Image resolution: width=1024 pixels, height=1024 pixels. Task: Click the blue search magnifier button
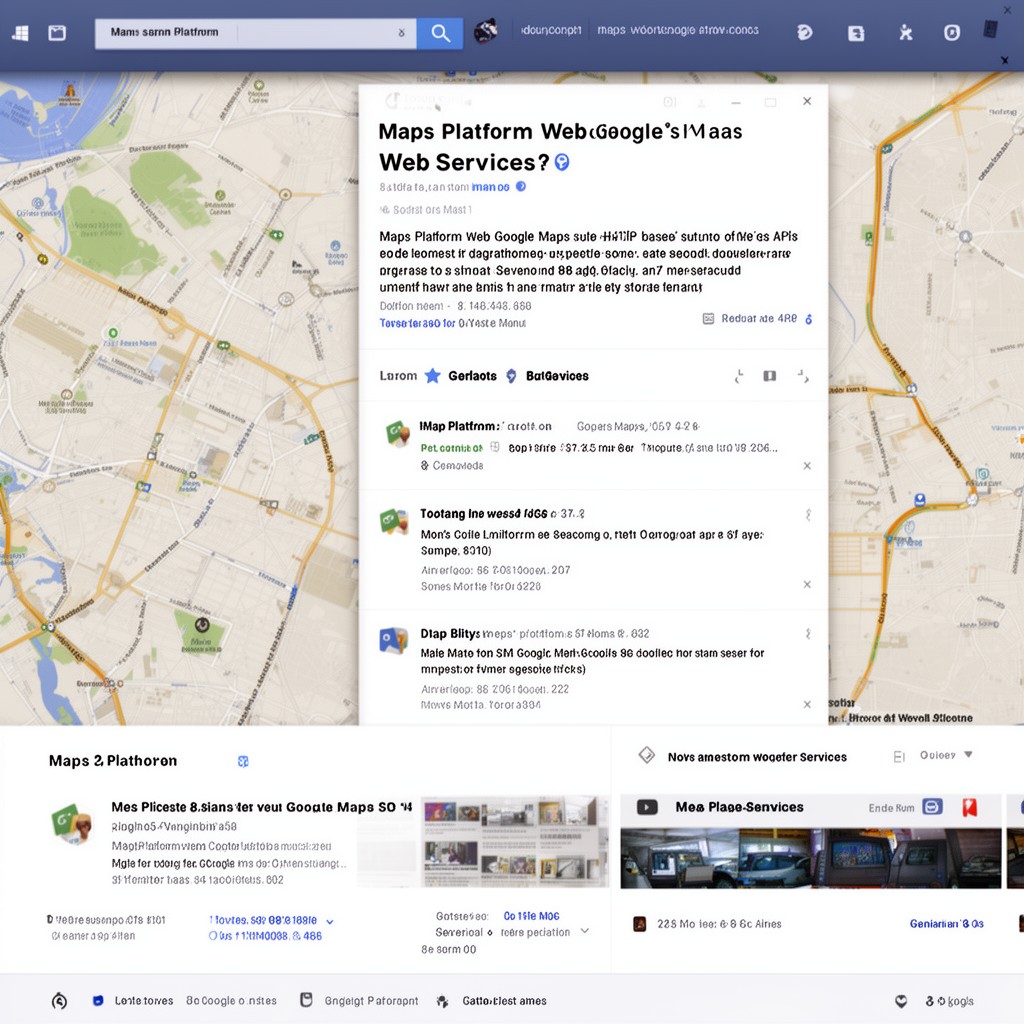coord(440,33)
